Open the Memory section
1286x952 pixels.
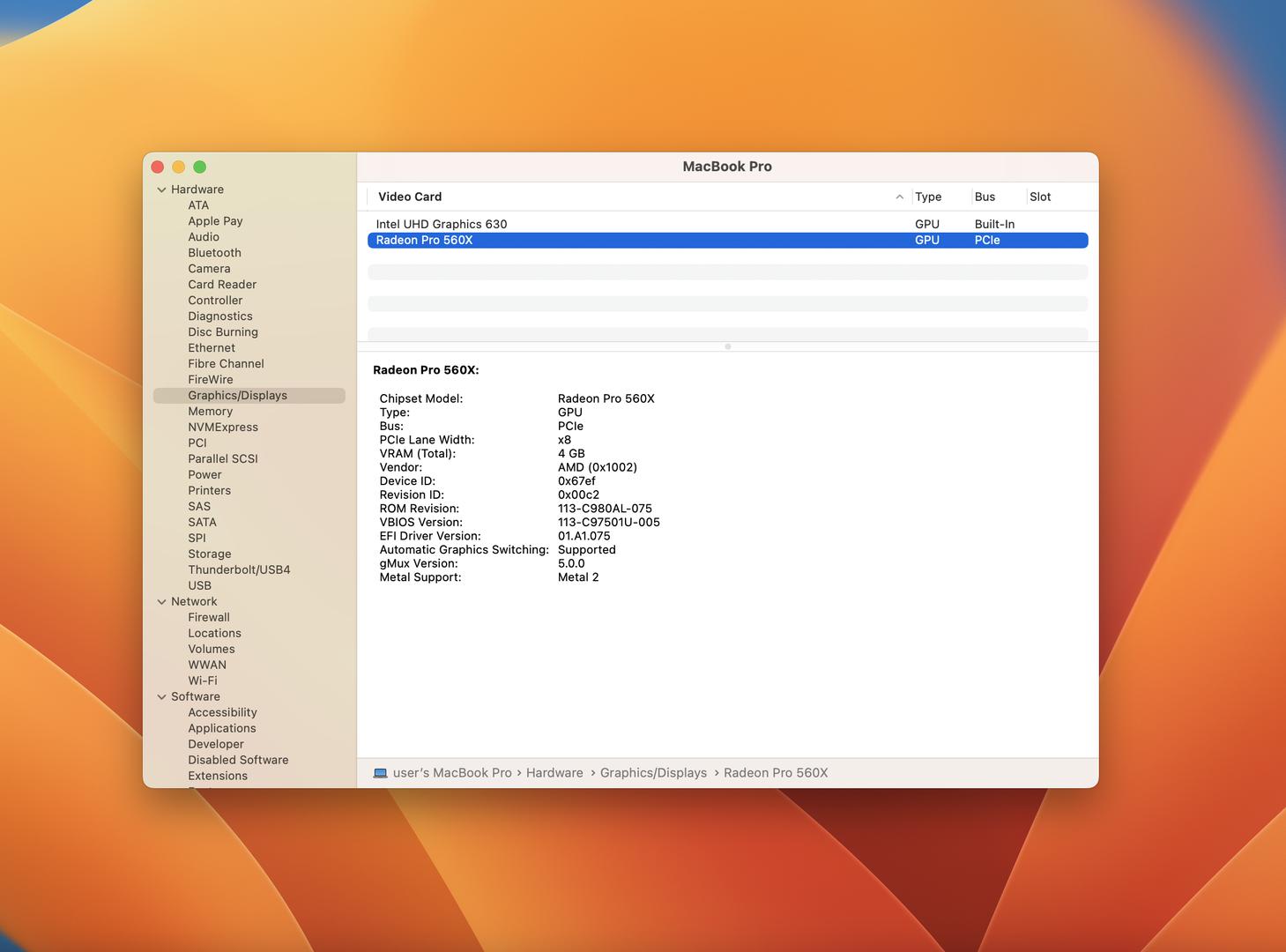[x=211, y=412]
